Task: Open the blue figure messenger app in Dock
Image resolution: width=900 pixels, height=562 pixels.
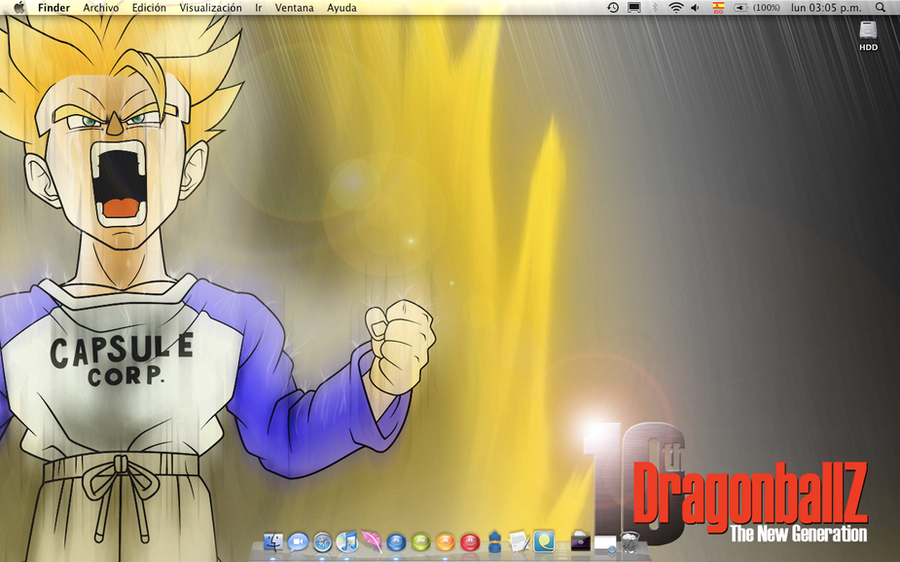Action: pos(495,541)
